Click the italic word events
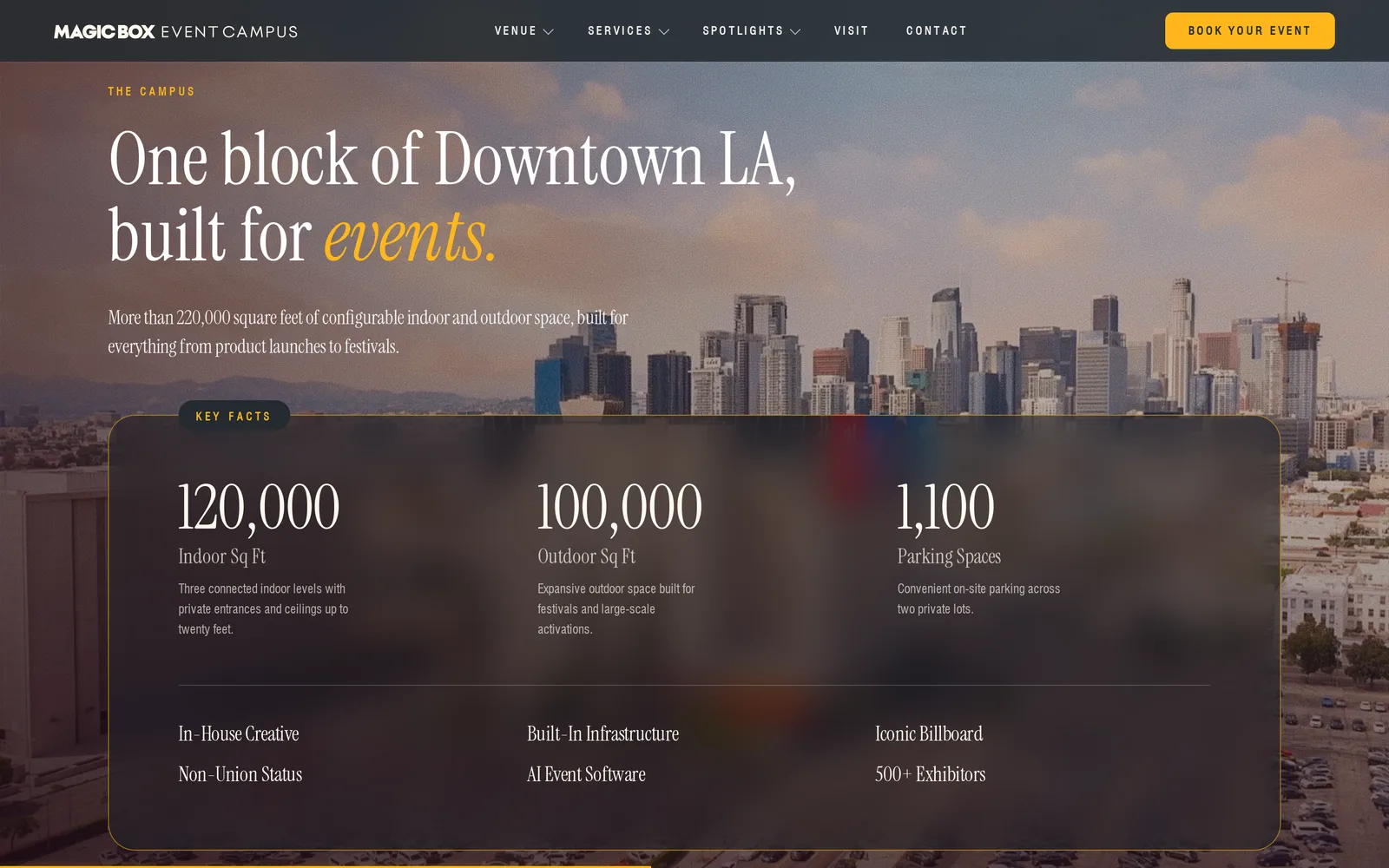Screen dimensions: 1389x868 coord(410,236)
